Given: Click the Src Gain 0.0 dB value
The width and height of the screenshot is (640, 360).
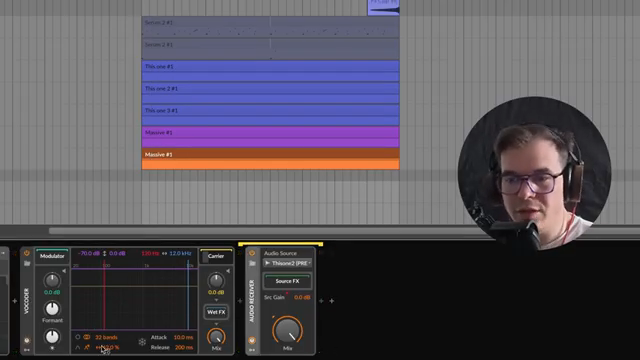Looking at the screenshot, I should (x=302, y=297).
